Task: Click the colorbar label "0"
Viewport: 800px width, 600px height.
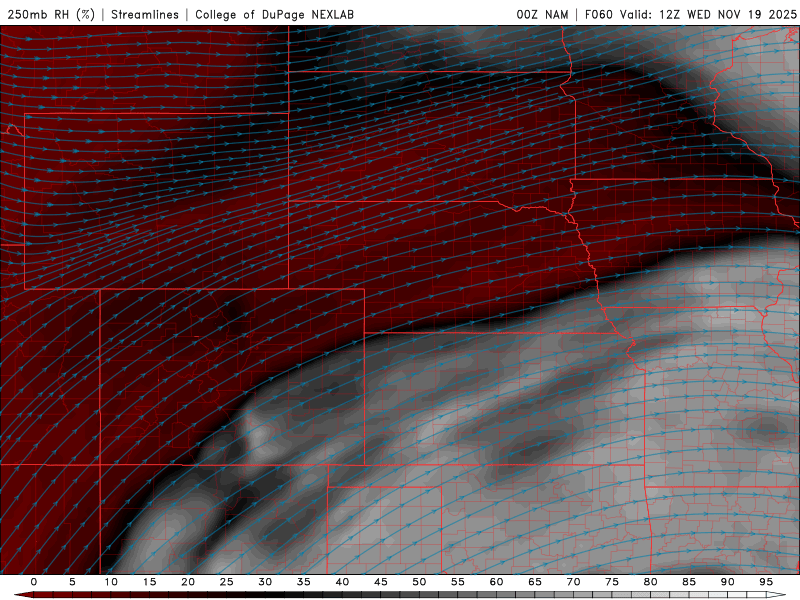Action: point(34,582)
